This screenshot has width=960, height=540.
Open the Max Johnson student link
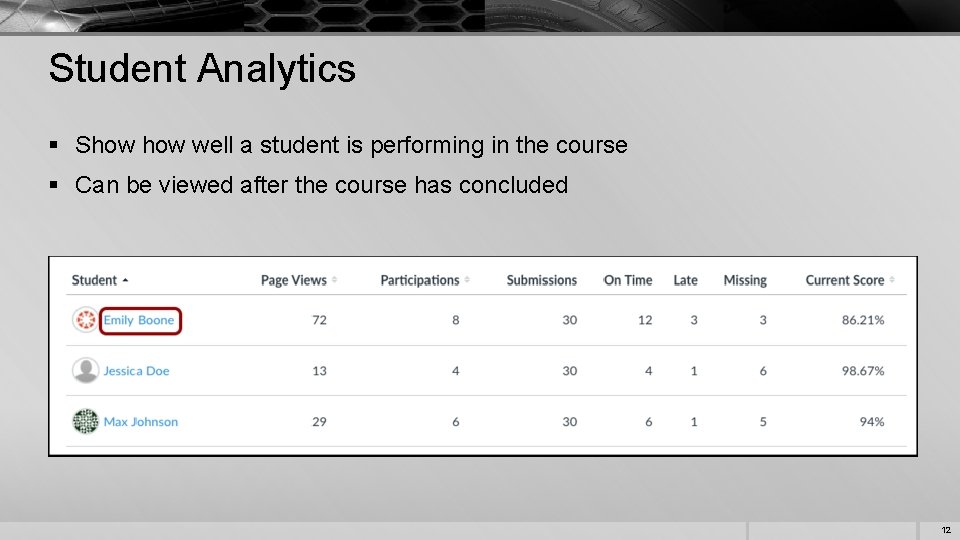pos(141,422)
